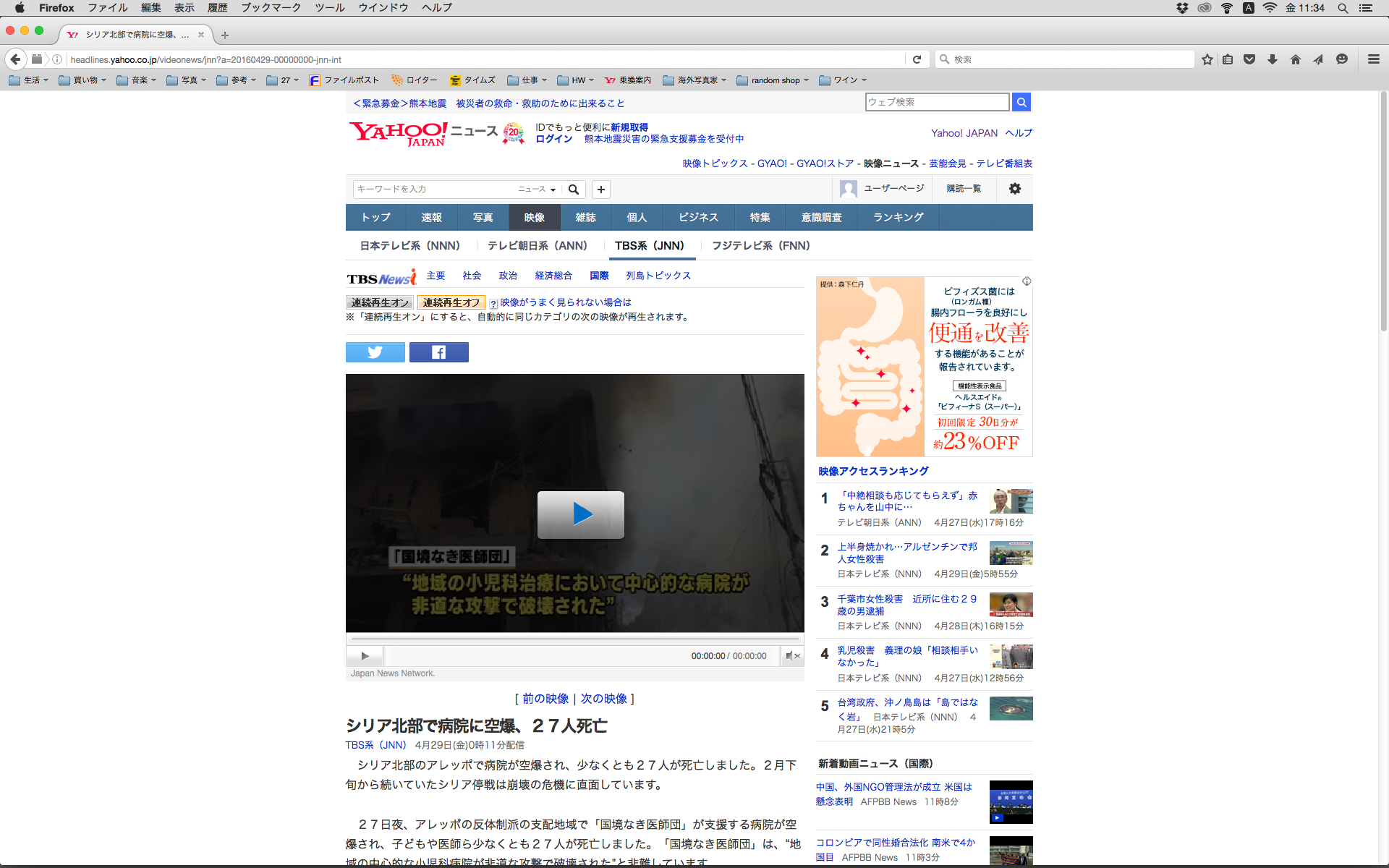The height and width of the screenshot is (868, 1389).
Task: Open the ランキング navigation tab
Action: [898, 217]
